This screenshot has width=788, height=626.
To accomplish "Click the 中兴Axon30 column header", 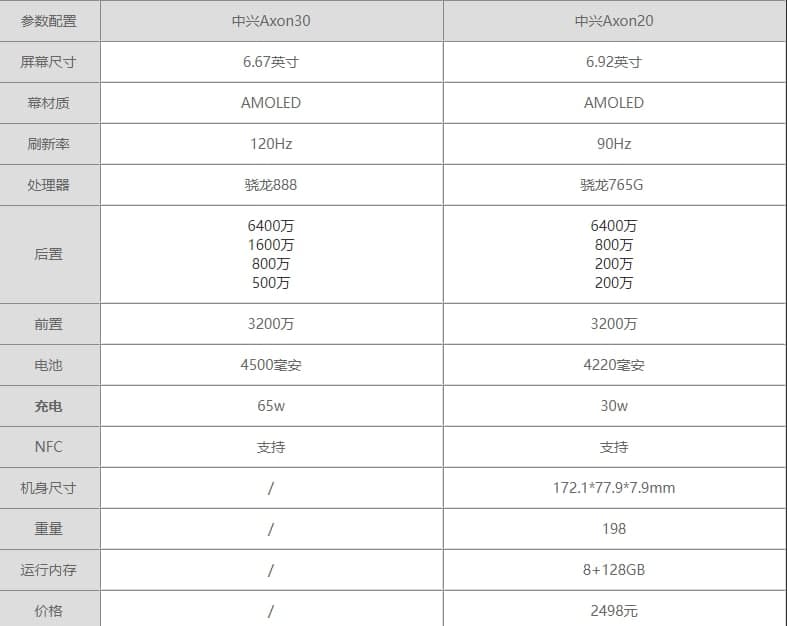I will coord(271,21).
